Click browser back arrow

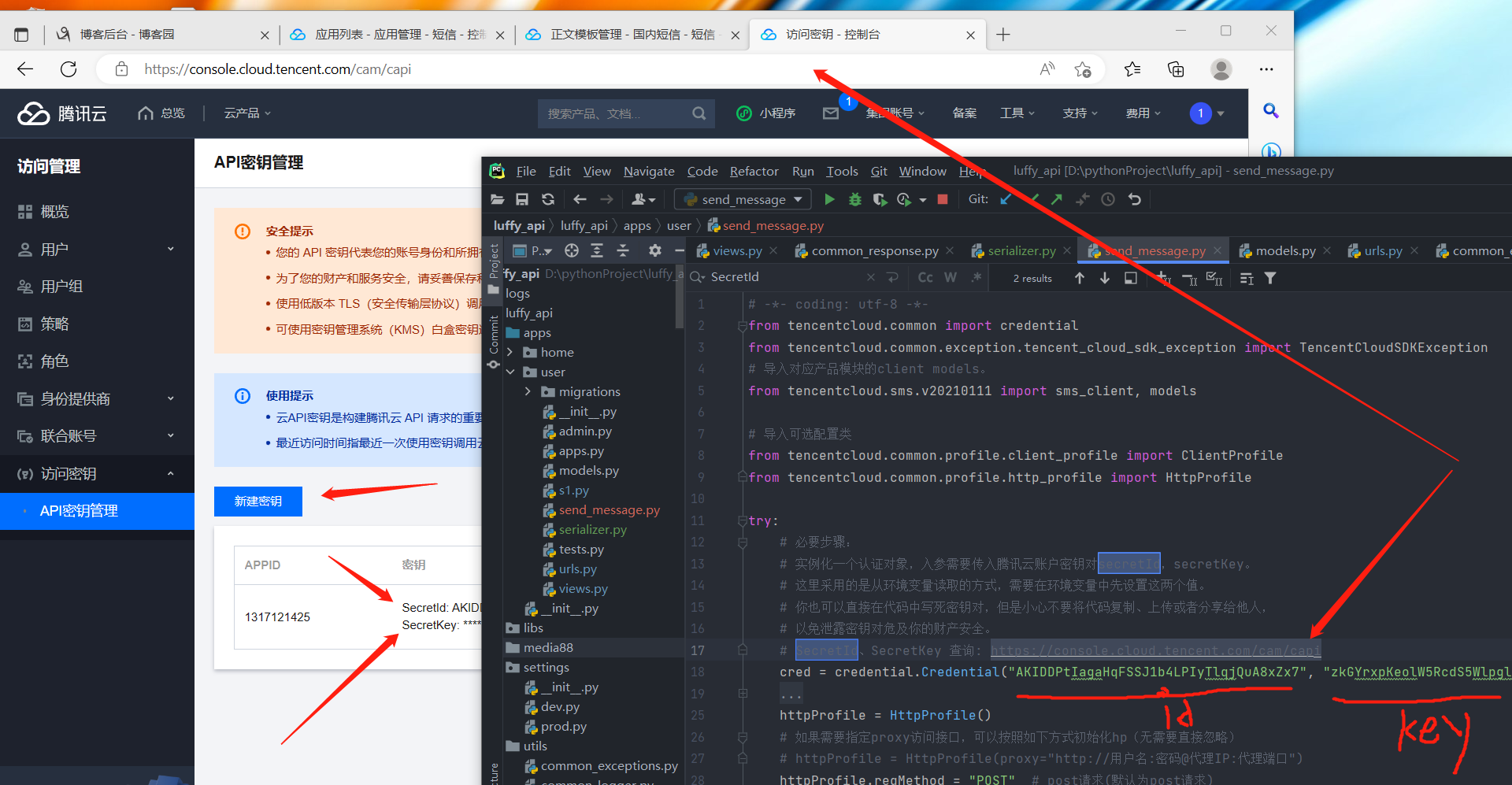pyautogui.click(x=25, y=69)
